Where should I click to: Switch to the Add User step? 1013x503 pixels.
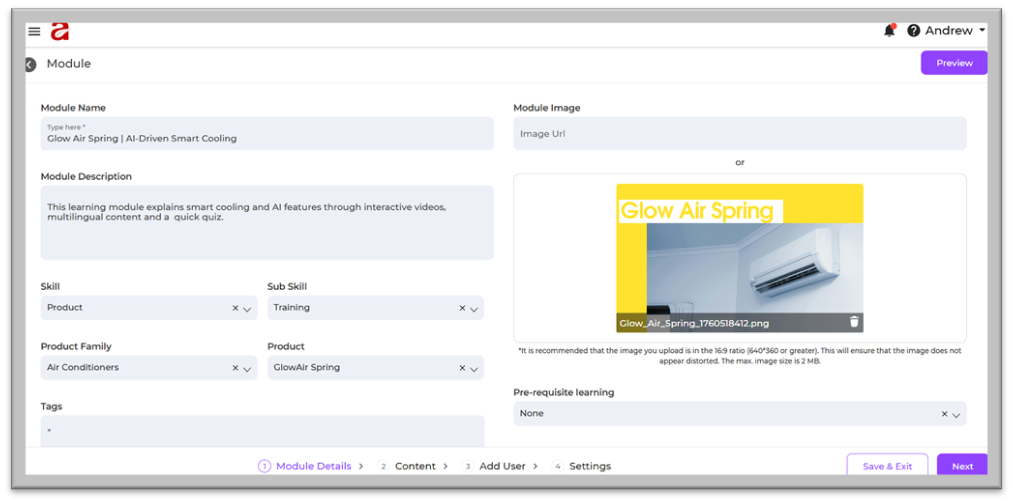[502, 466]
